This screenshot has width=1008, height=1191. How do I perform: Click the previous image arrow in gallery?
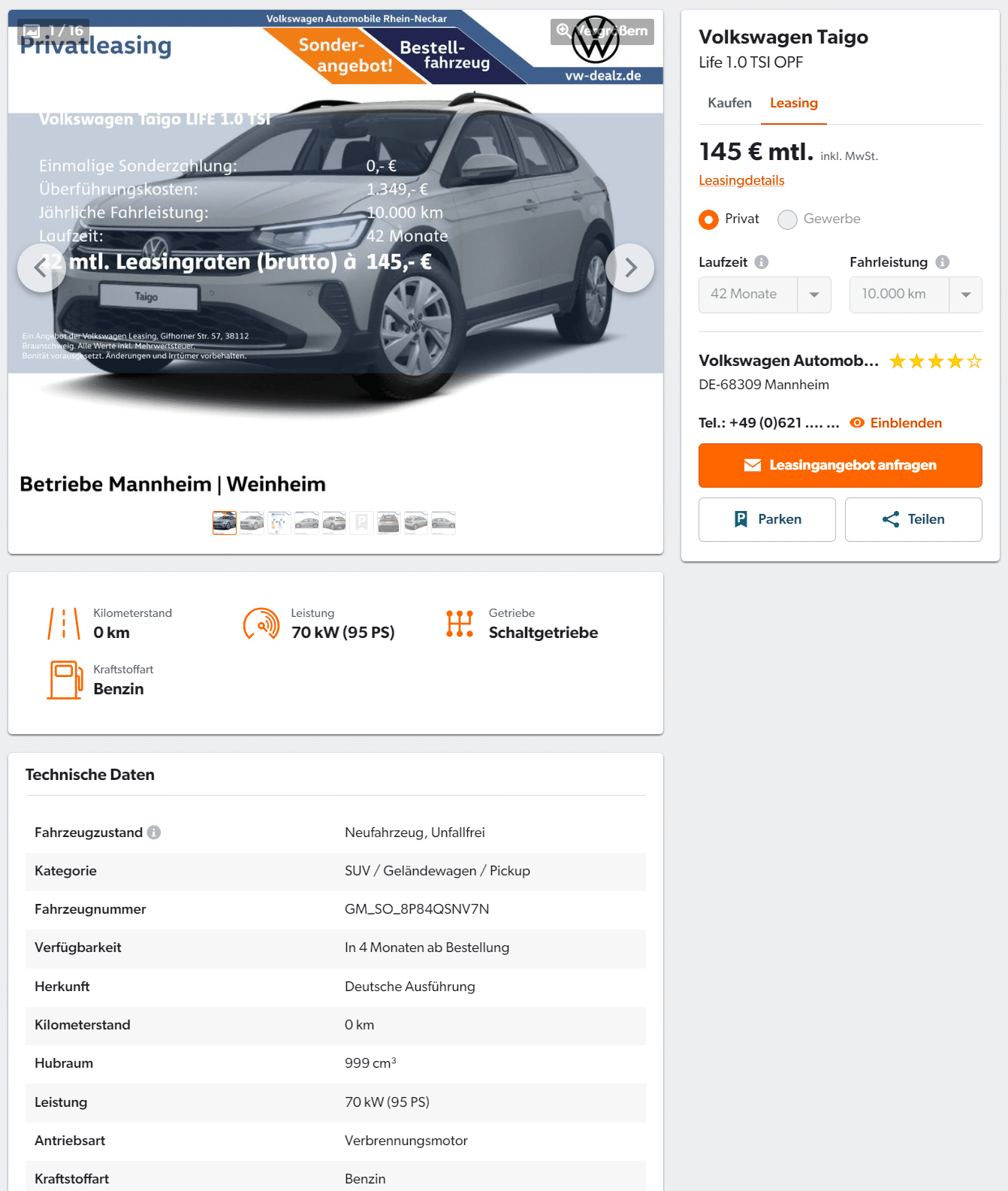(x=41, y=268)
